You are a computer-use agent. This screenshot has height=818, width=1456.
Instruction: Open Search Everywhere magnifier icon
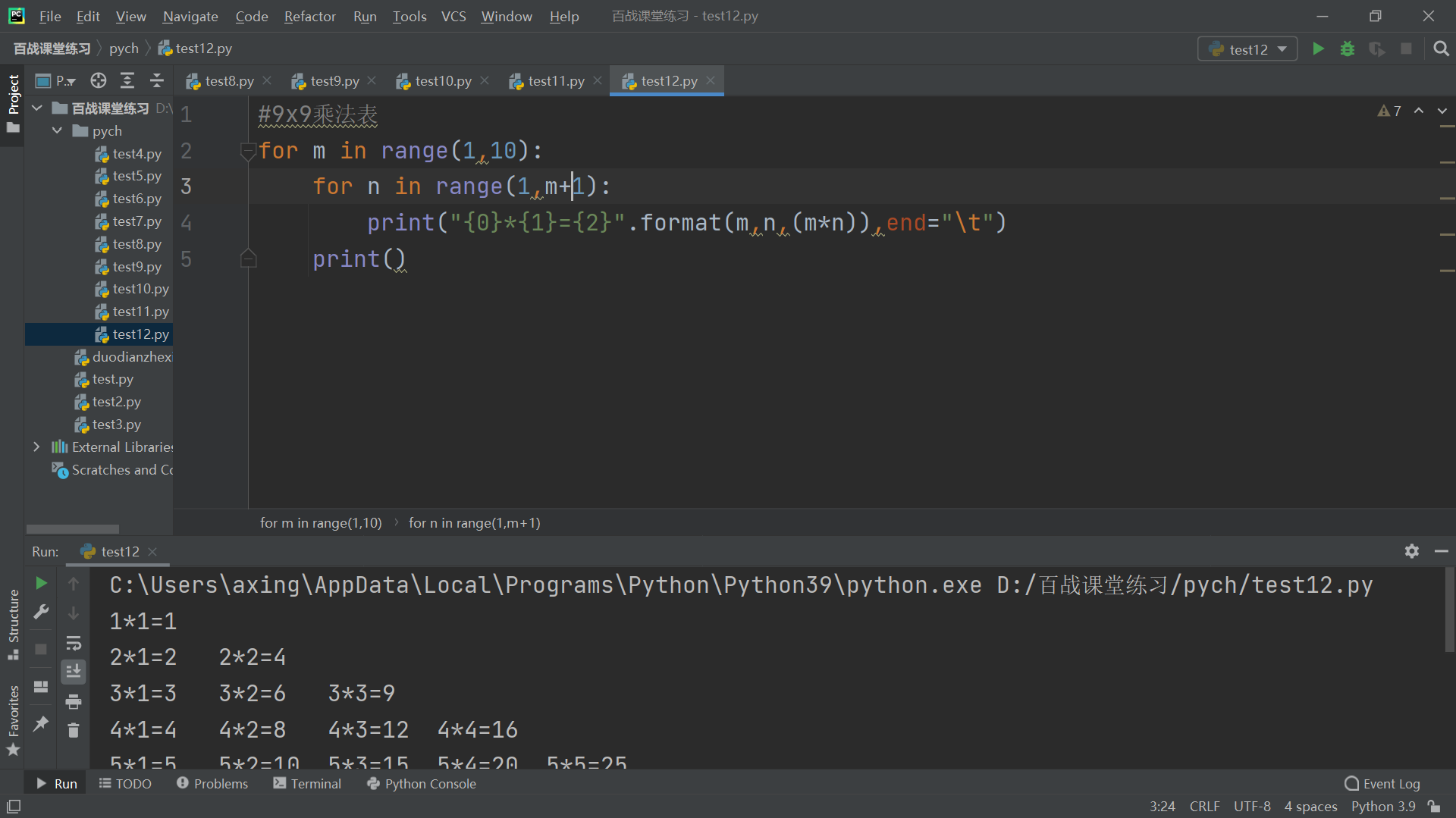pos(1441,49)
